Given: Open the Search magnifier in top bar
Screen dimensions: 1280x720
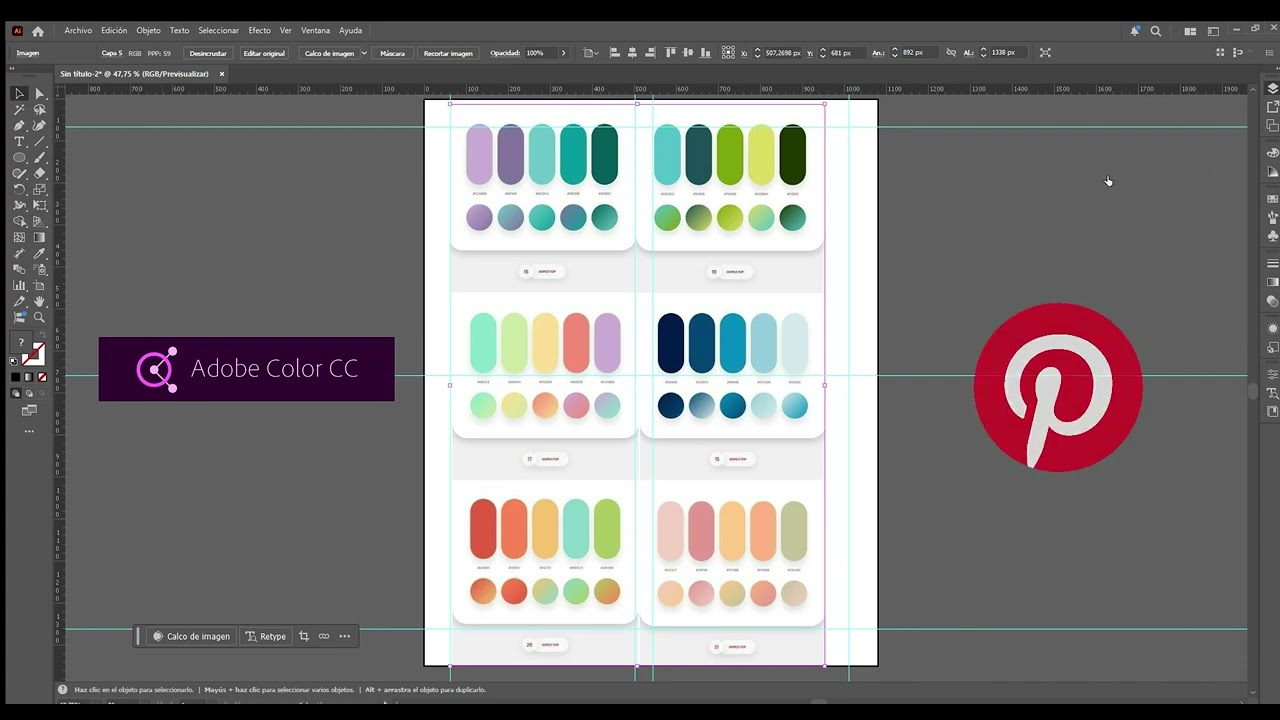Looking at the screenshot, I should [x=1156, y=31].
